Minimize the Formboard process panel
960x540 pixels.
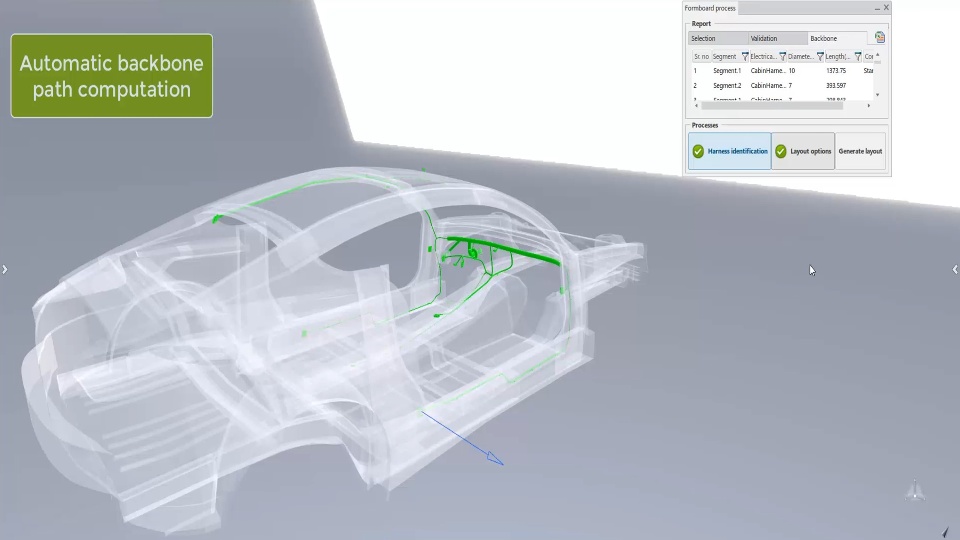click(877, 8)
